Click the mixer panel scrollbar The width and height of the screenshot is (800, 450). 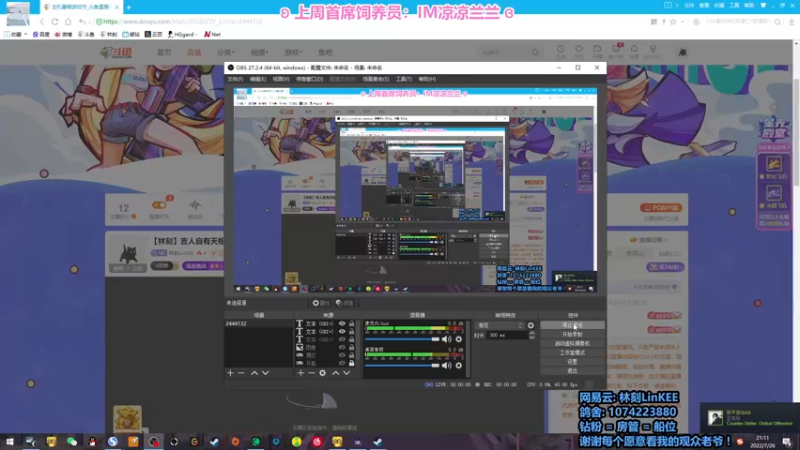click(467, 349)
